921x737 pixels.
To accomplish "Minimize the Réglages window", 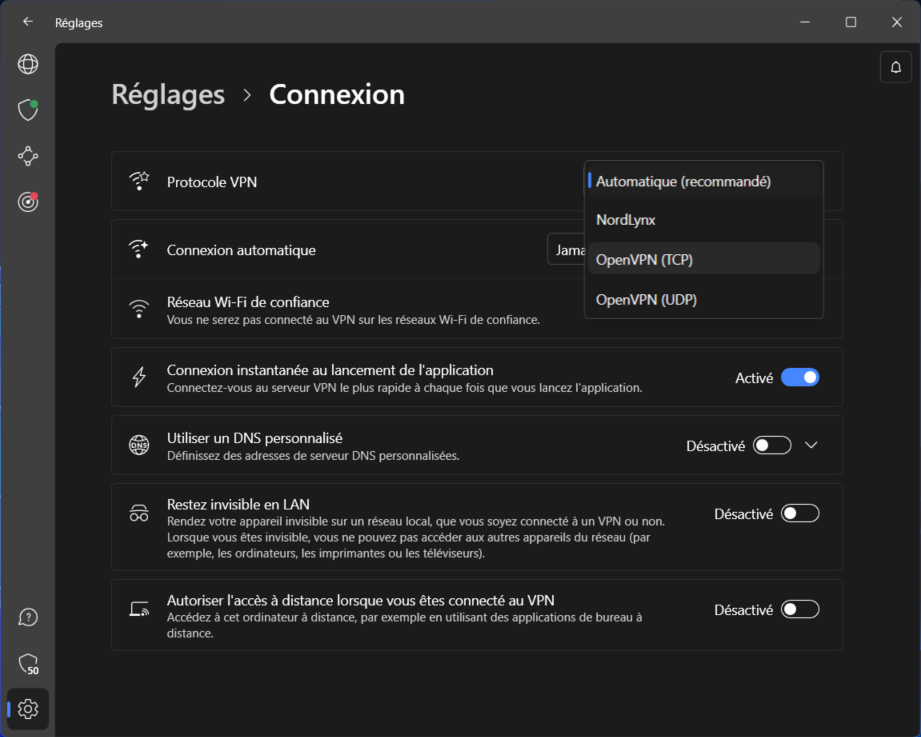I will click(805, 22).
